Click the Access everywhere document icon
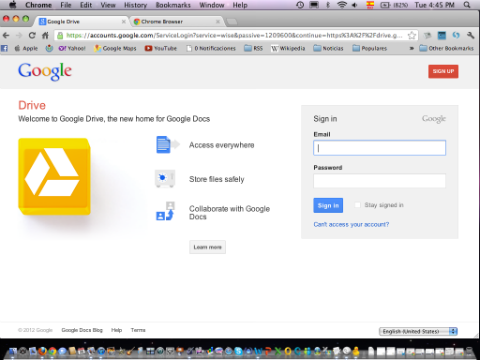 click(168, 145)
